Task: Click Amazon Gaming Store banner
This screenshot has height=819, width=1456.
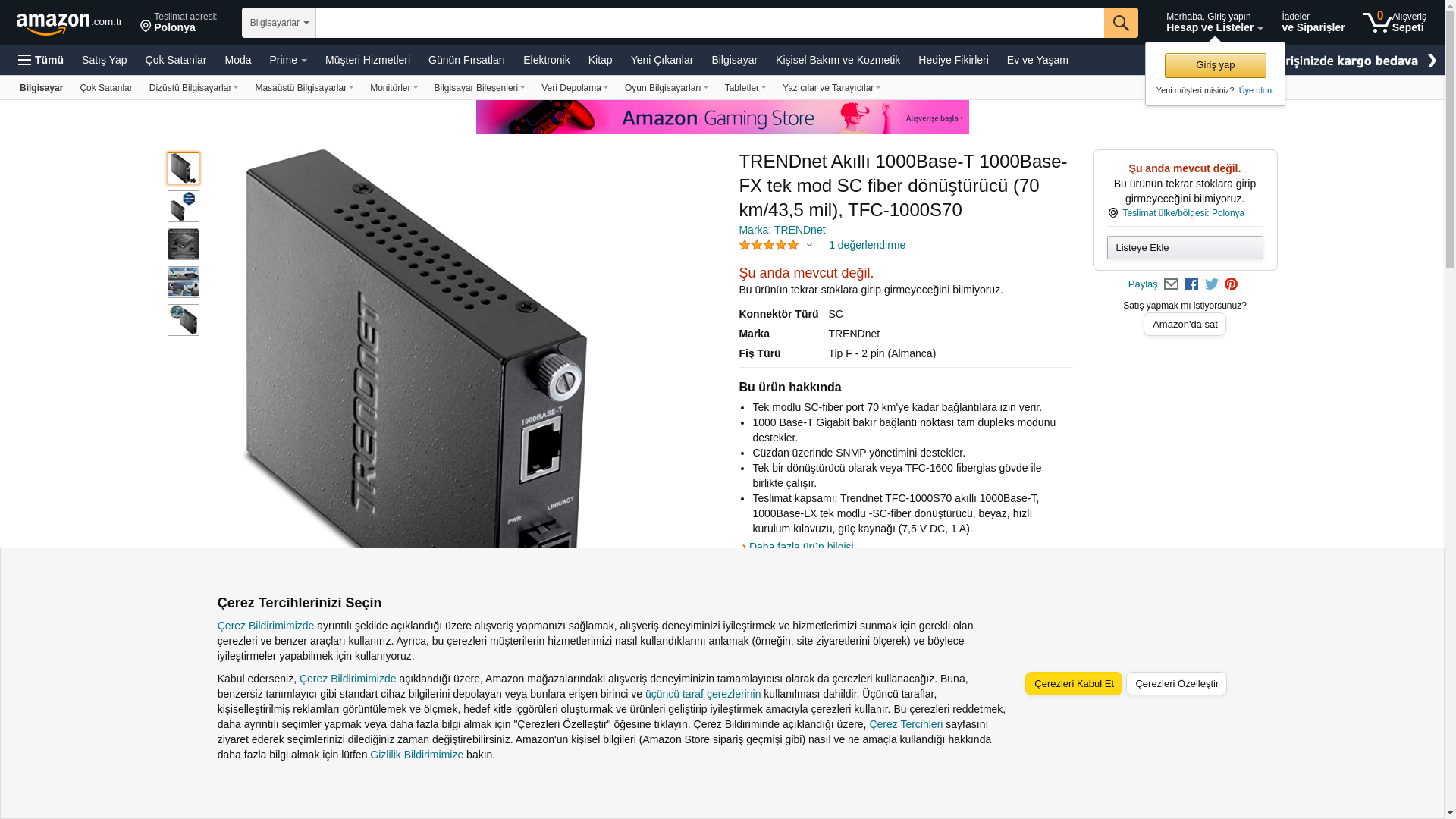Action: point(722,118)
